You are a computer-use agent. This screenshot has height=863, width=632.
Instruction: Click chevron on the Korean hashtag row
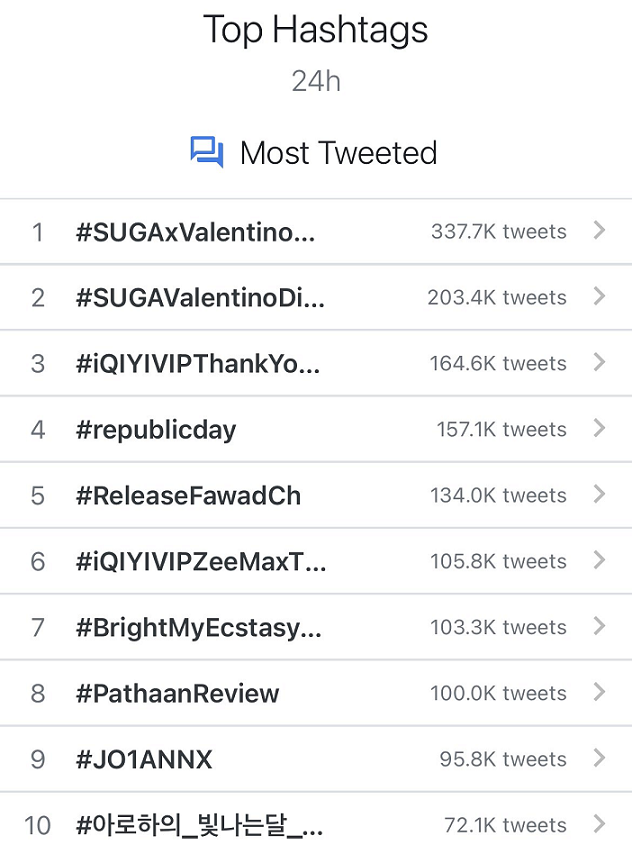click(x=599, y=824)
